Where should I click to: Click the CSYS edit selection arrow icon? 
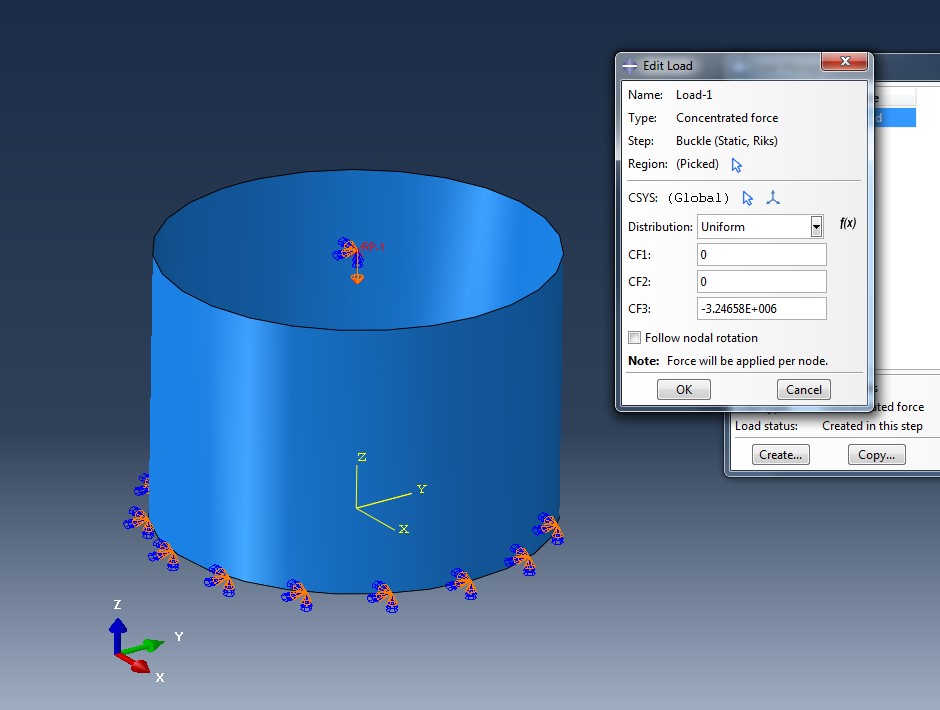pyautogui.click(x=747, y=198)
